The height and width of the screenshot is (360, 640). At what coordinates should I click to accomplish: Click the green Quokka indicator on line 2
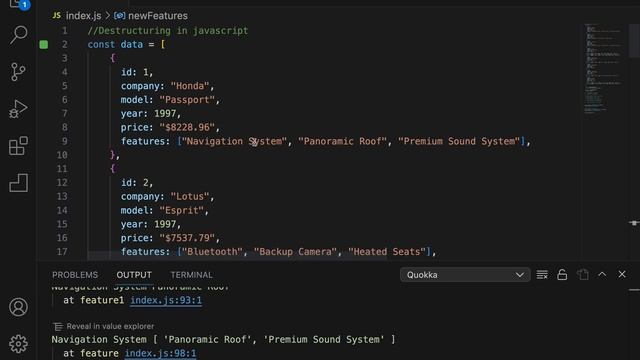(x=44, y=44)
